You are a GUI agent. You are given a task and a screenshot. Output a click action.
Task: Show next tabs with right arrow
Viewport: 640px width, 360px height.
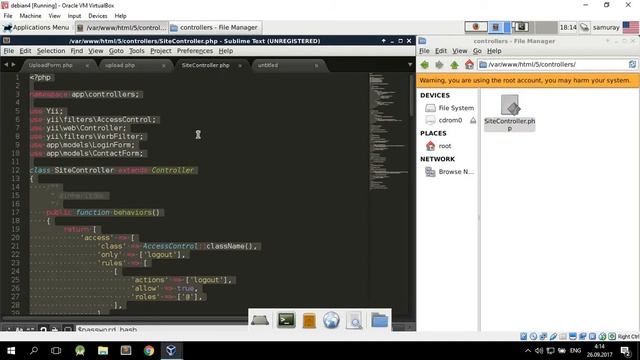pyautogui.click(x=13, y=64)
